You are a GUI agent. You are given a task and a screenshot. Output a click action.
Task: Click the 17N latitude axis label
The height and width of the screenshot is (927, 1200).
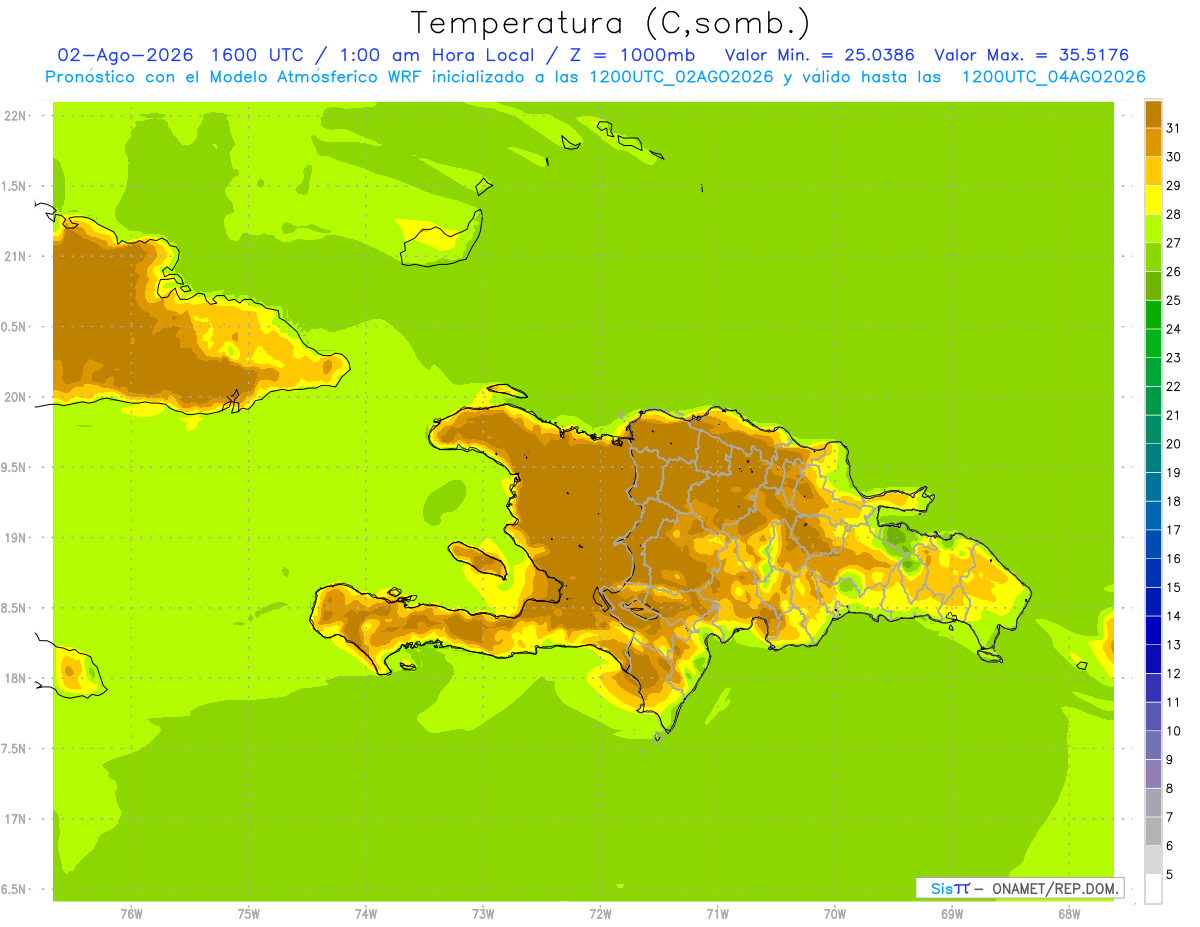tap(15, 819)
